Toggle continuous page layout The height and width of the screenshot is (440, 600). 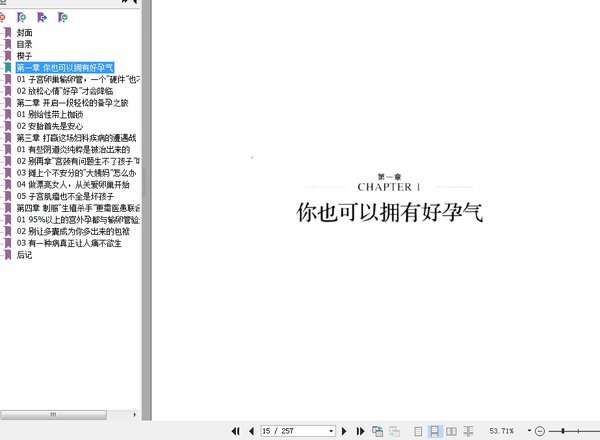[434, 431]
